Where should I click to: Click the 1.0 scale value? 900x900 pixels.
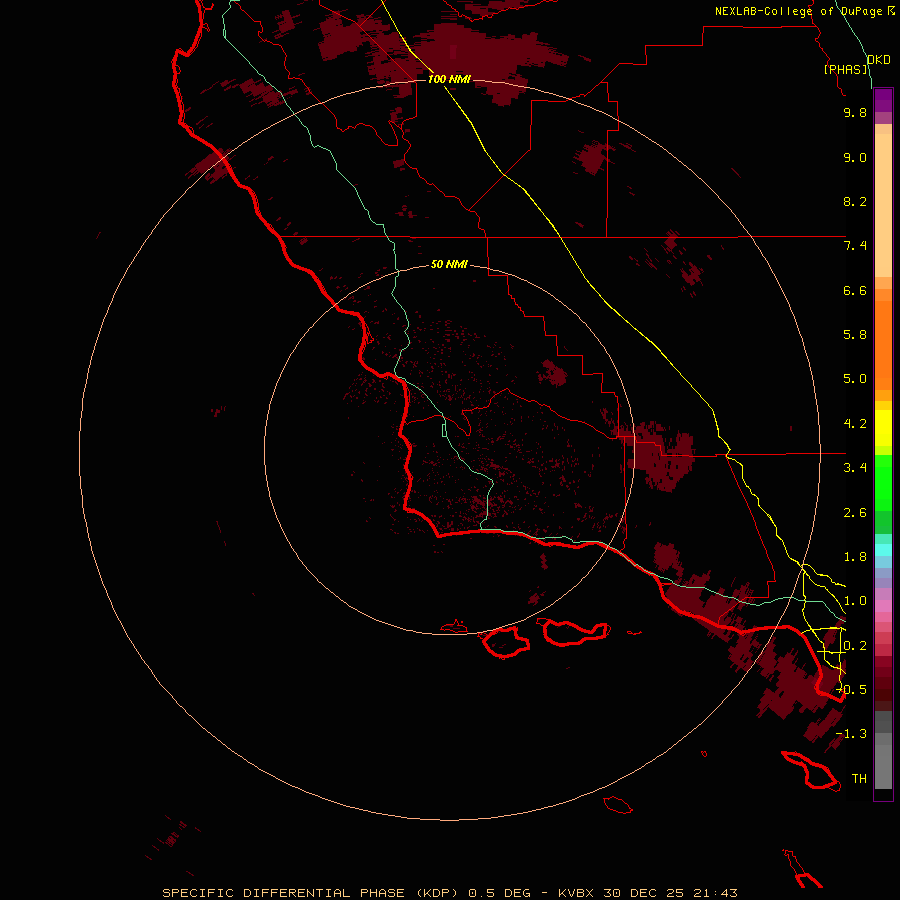click(855, 601)
